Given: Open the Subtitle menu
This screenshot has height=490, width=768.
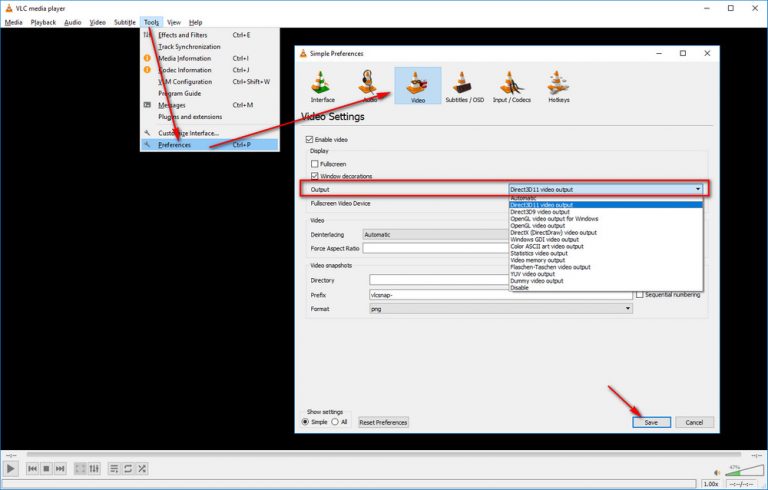Looking at the screenshot, I should [124, 22].
